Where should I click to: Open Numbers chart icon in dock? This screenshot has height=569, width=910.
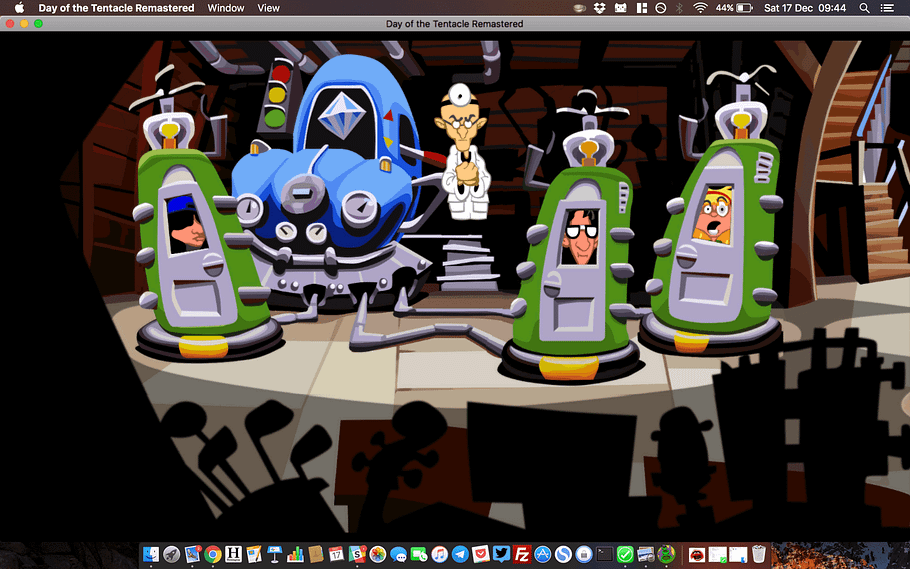(x=295, y=554)
